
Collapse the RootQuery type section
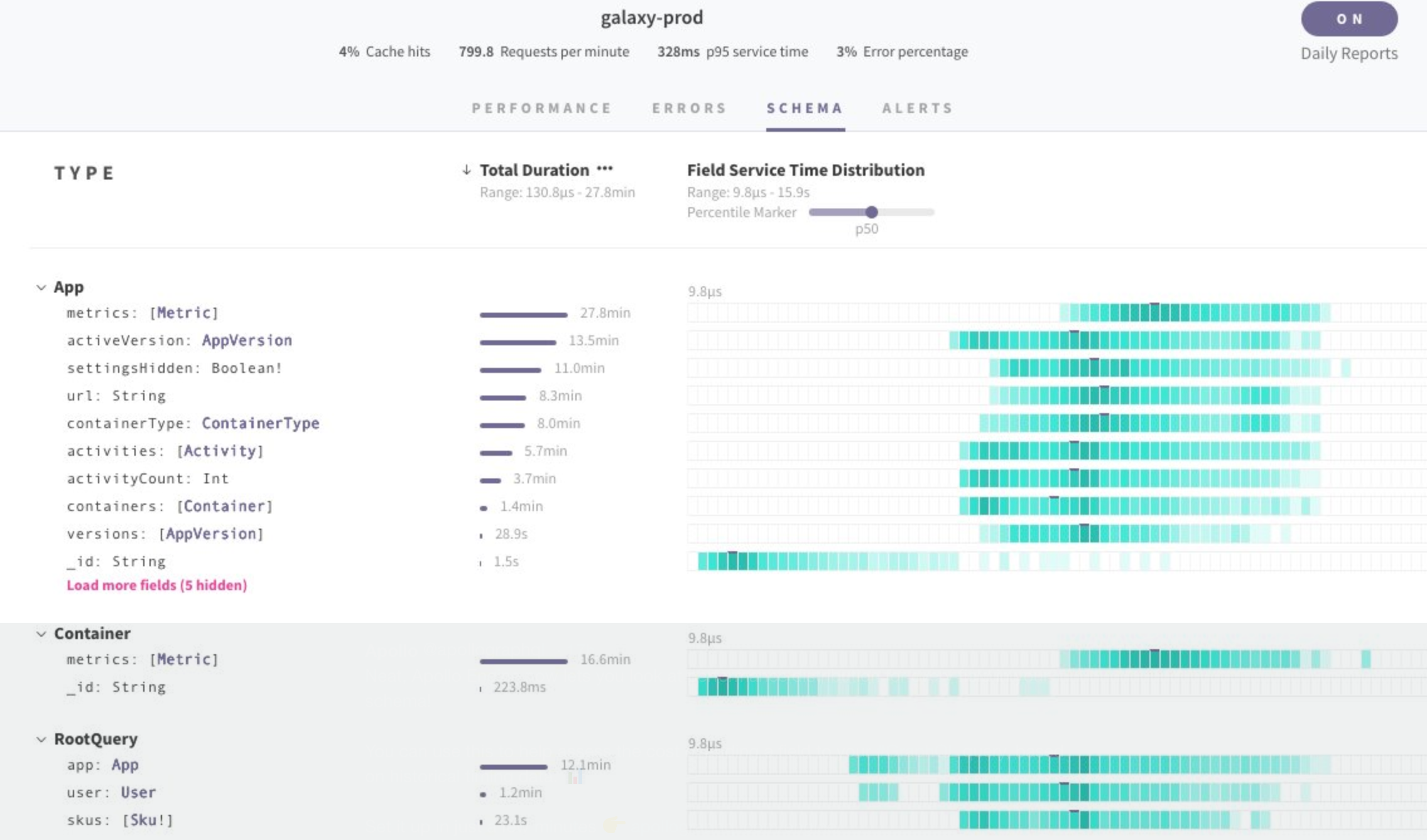pos(41,740)
